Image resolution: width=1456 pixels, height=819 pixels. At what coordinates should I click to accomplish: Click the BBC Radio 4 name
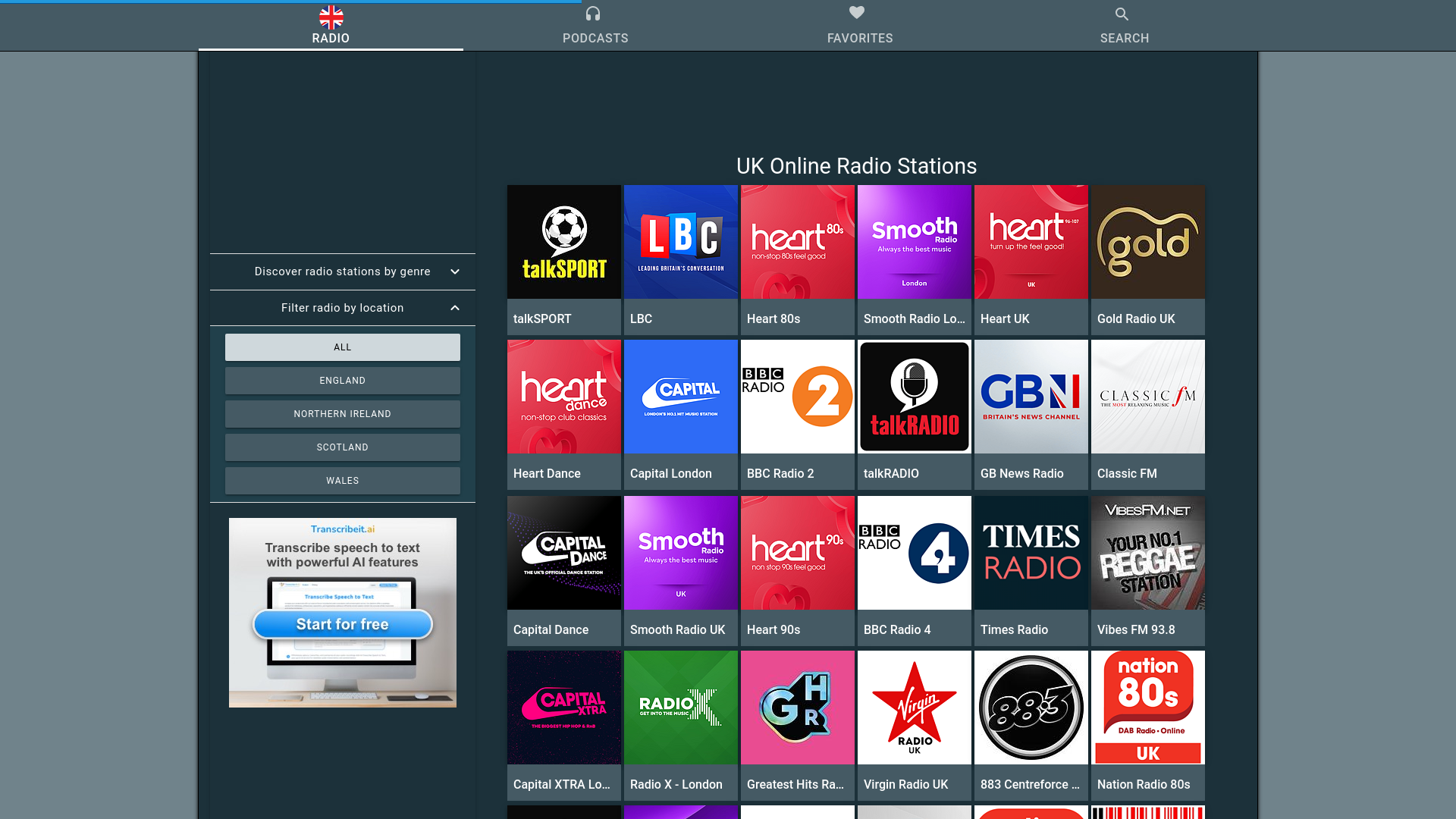[x=897, y=630]
